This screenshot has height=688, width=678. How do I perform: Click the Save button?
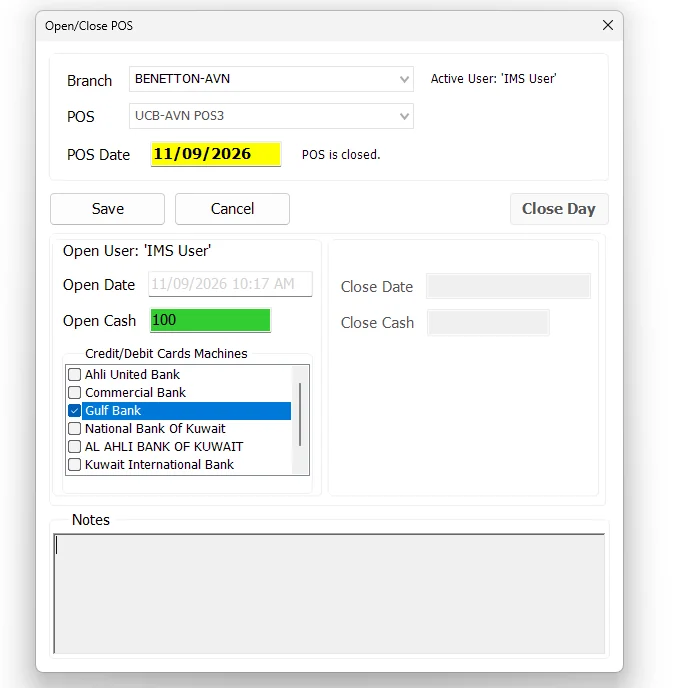[x=108, y=209]
